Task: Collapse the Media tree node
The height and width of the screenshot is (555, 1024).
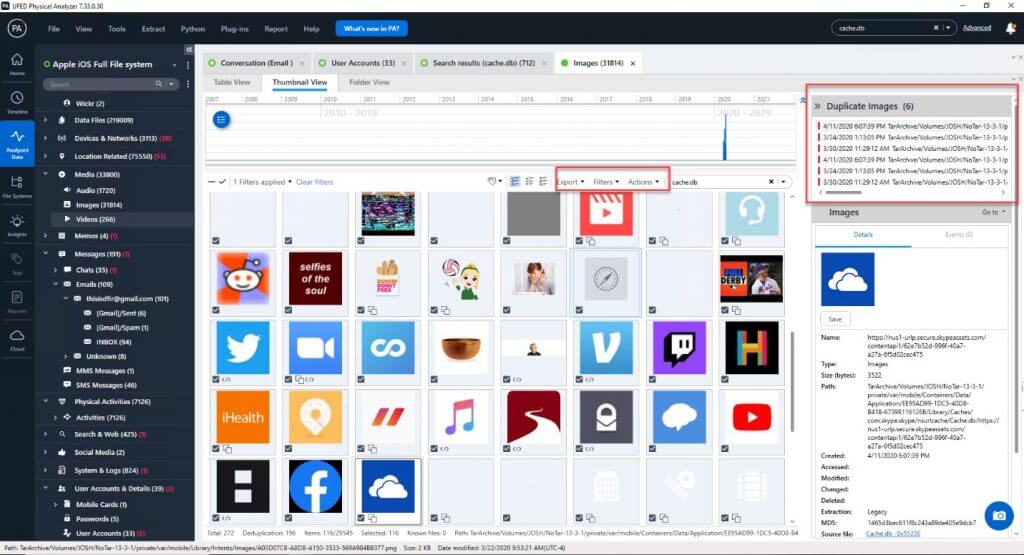Action: tap(45, 174)
